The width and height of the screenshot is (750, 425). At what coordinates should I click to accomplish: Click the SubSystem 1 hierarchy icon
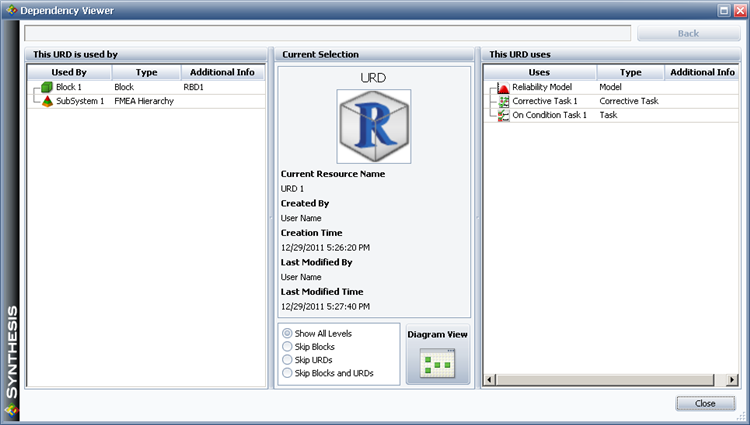pyautogui.click(x=47, y=101)
